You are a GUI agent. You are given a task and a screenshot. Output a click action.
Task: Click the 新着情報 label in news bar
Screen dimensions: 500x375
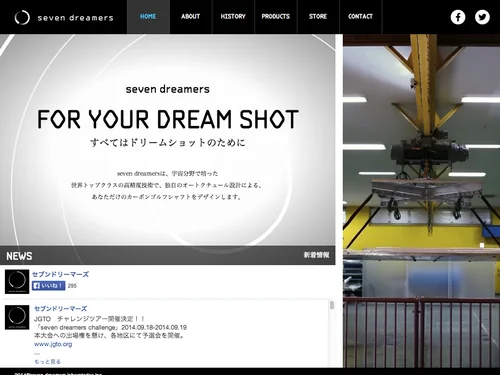(x=316, y=255)
